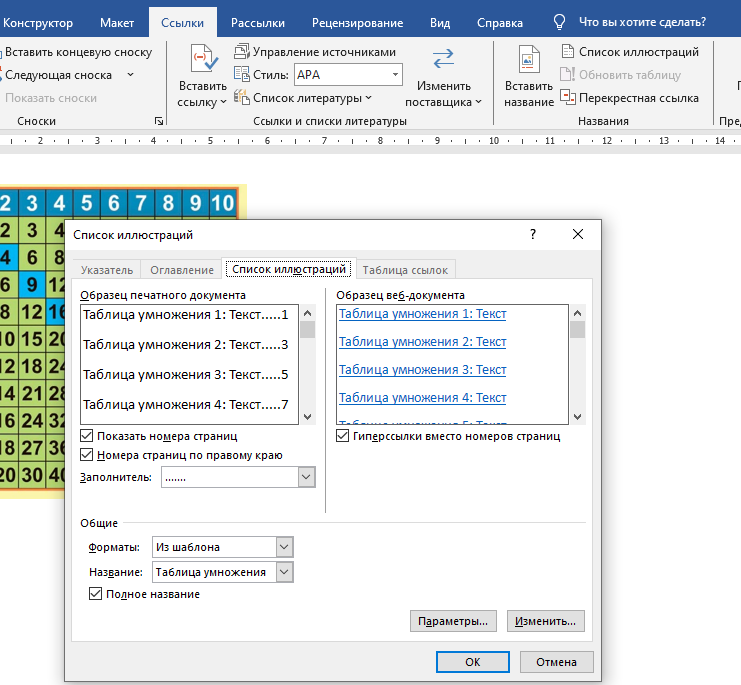Viewport: 741px width, 685px height.
Task: Uncheck Показать номера страниц checkbox
Action: (x=87, y=436)
